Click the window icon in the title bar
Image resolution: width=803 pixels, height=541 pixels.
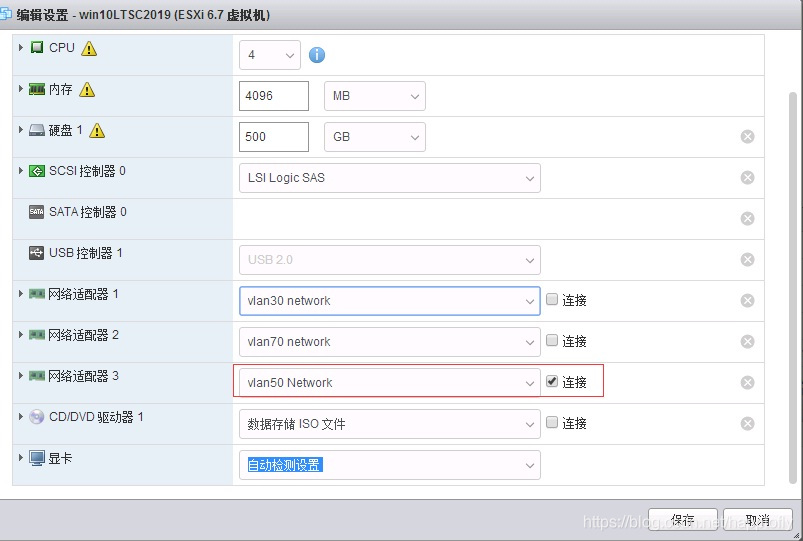coord(5,14)
